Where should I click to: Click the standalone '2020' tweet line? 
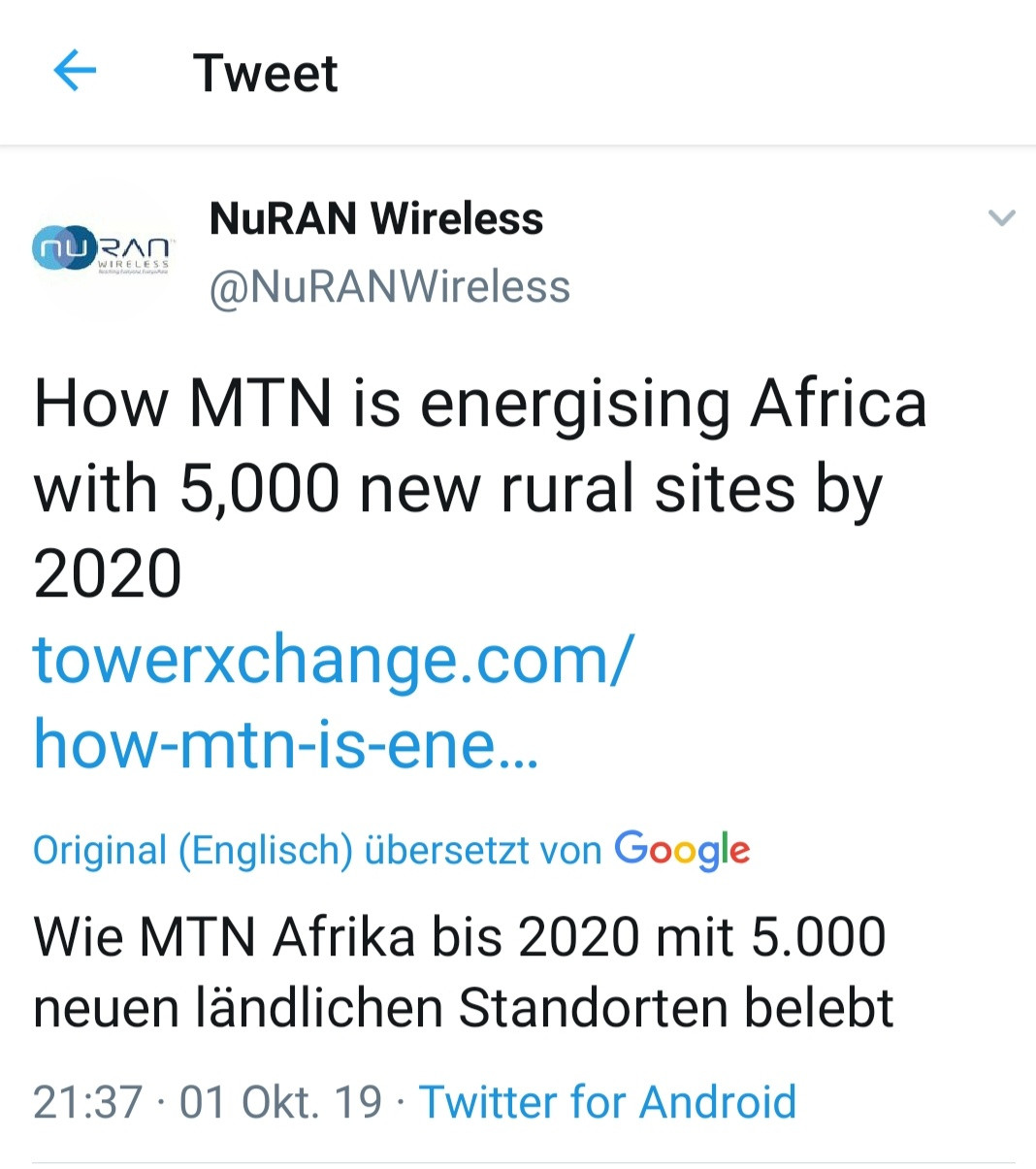point(108,572)
